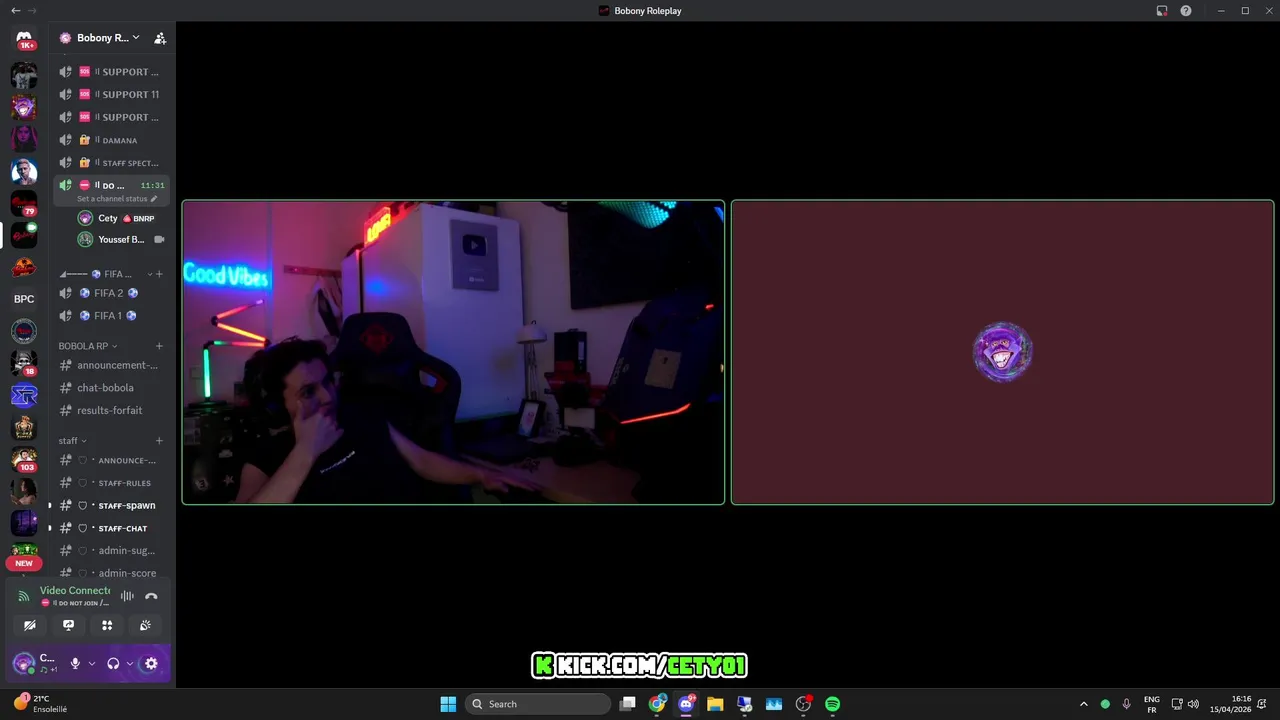Viewport: 1280px width, 720px height.
Task: Toggle noise suppression waveform icon
Action: [127, 596]
